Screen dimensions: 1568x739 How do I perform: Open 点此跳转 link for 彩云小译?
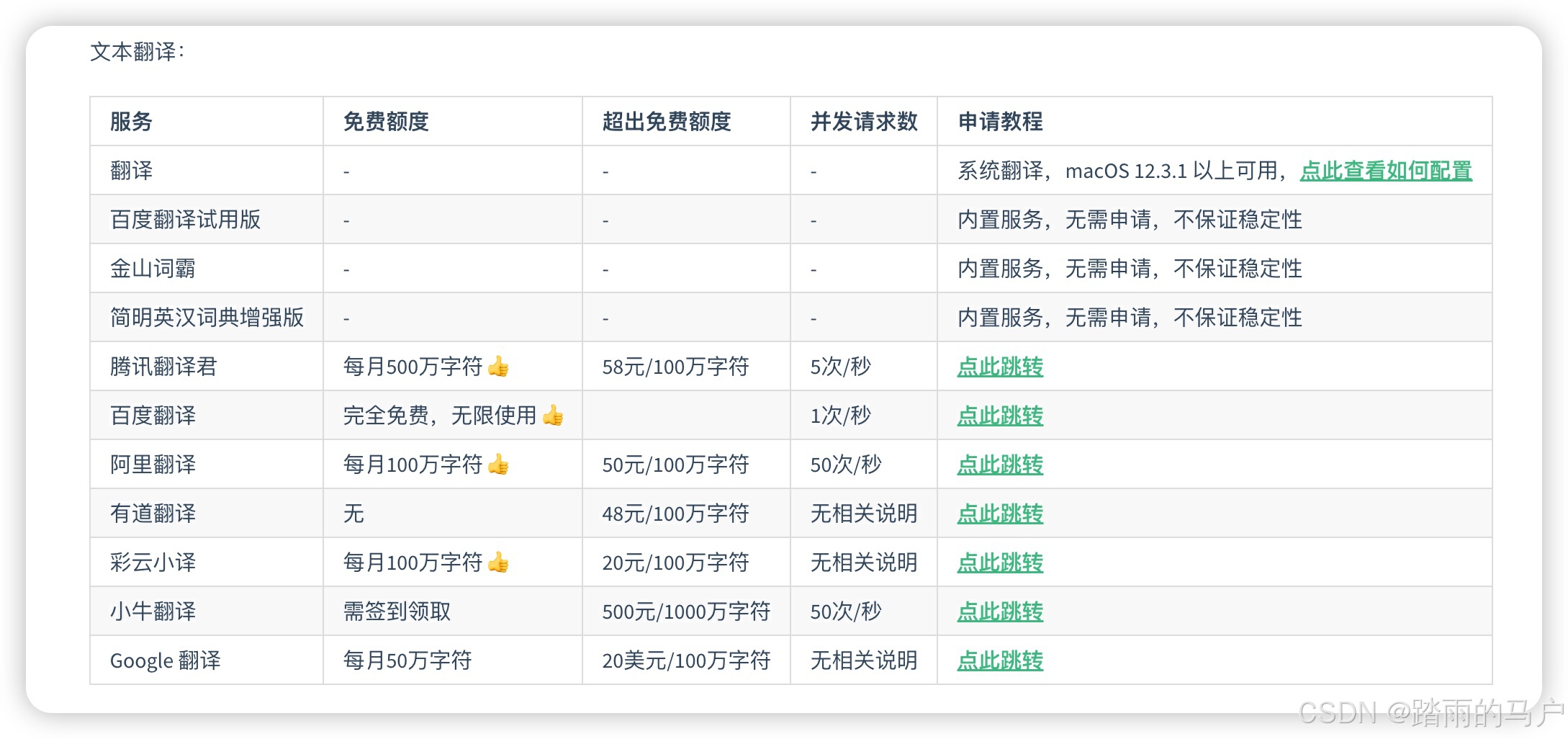click(1000, 563)
